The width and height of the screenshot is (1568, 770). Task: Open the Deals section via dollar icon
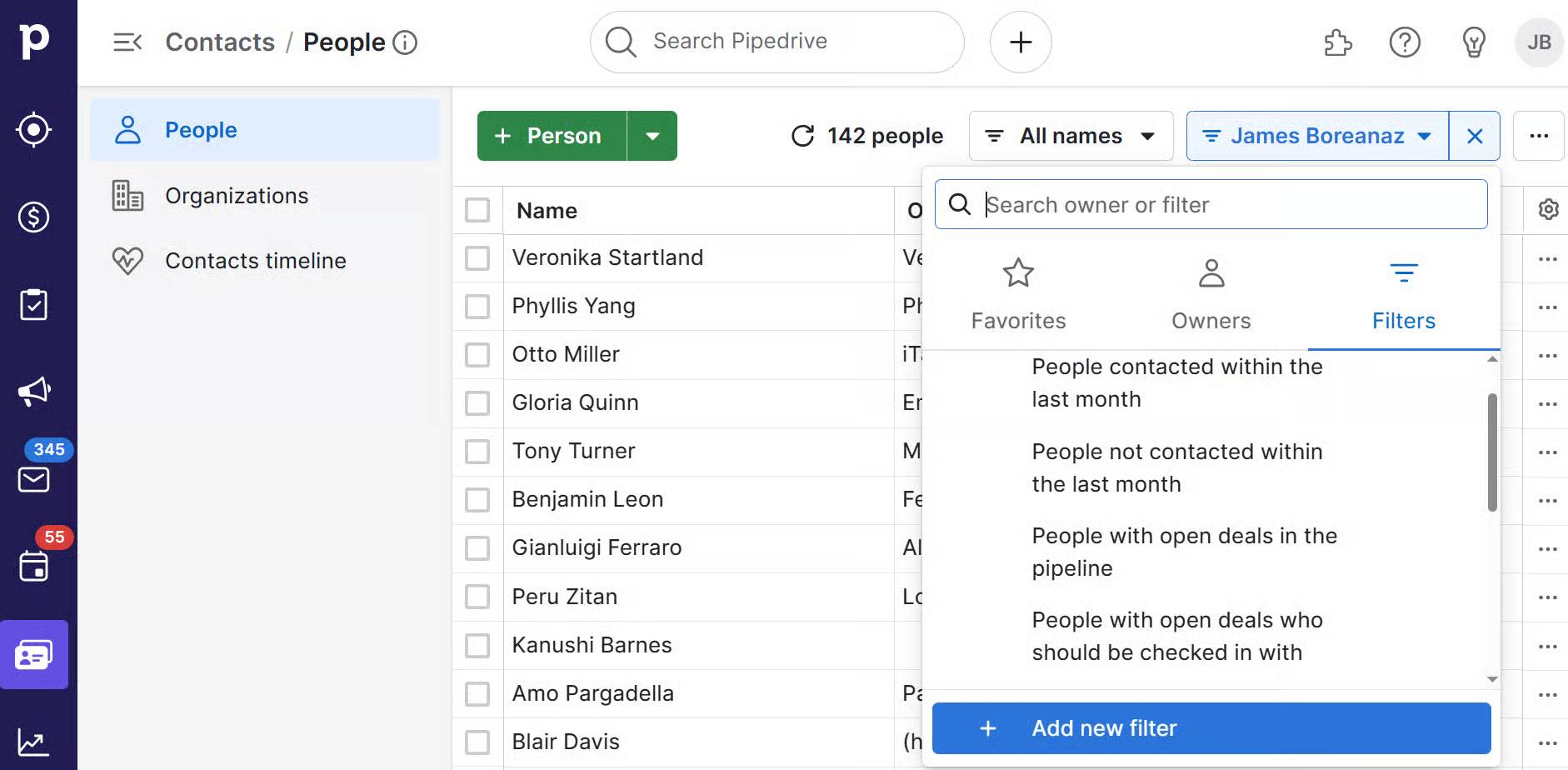[34, 217]
